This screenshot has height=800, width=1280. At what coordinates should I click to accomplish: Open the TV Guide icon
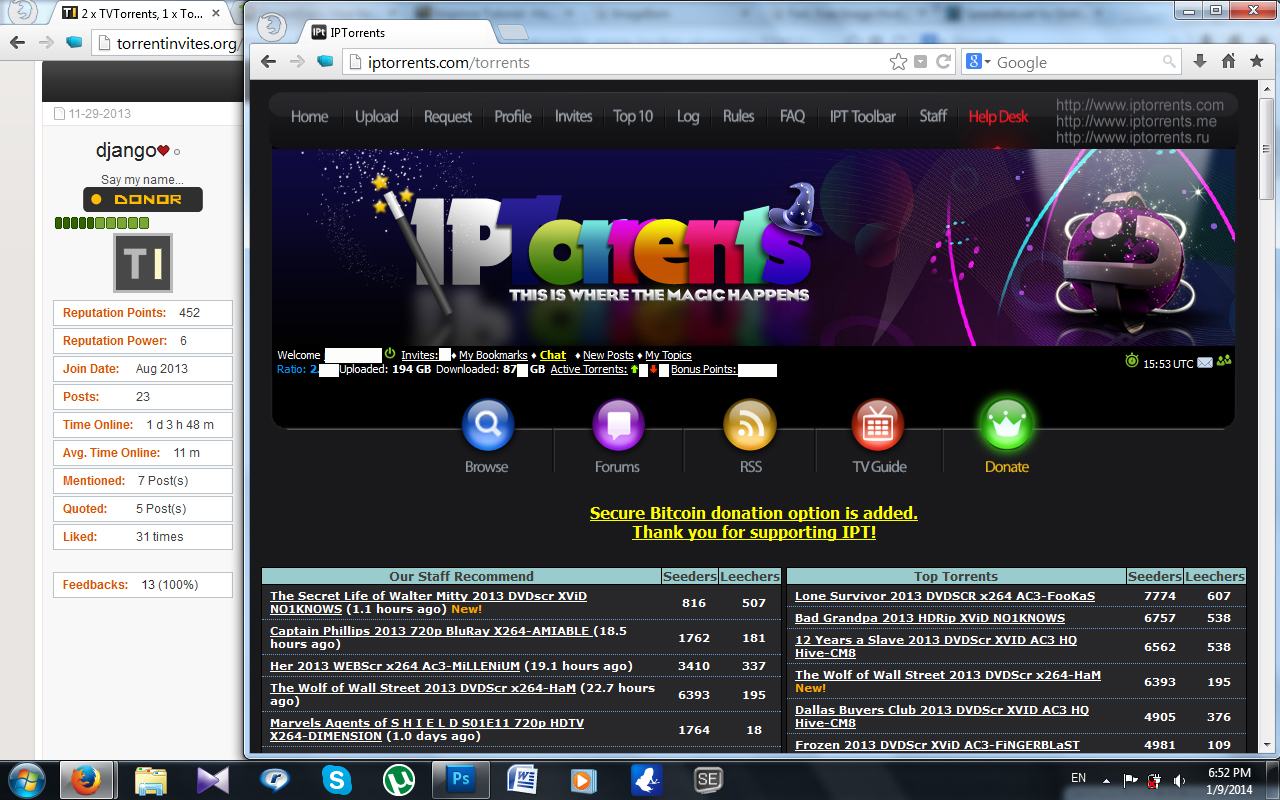[878, 425]
